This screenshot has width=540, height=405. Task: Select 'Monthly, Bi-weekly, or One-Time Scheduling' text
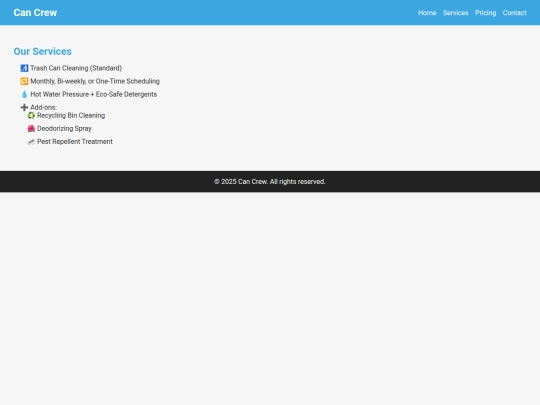pos(95,81)
